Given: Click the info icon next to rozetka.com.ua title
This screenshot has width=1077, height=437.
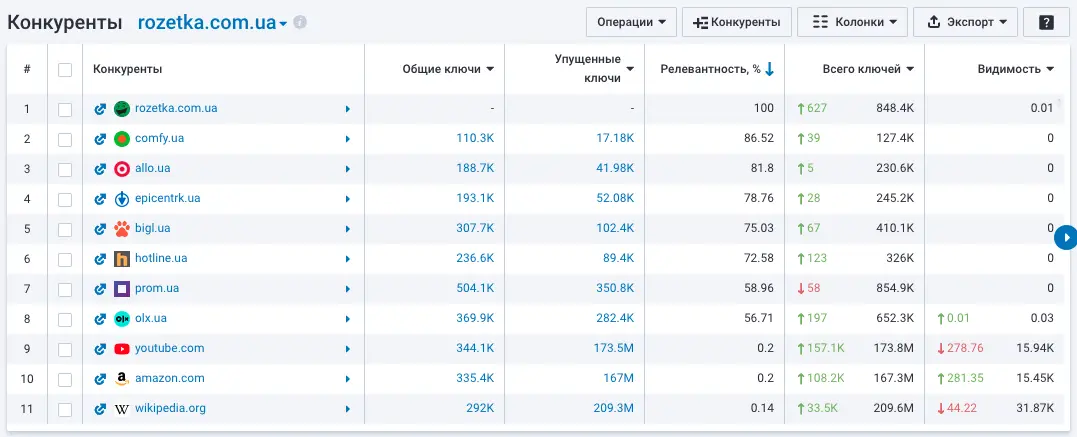Looking at the screenshot, I should pyautogui.click(x=299, y=22).
